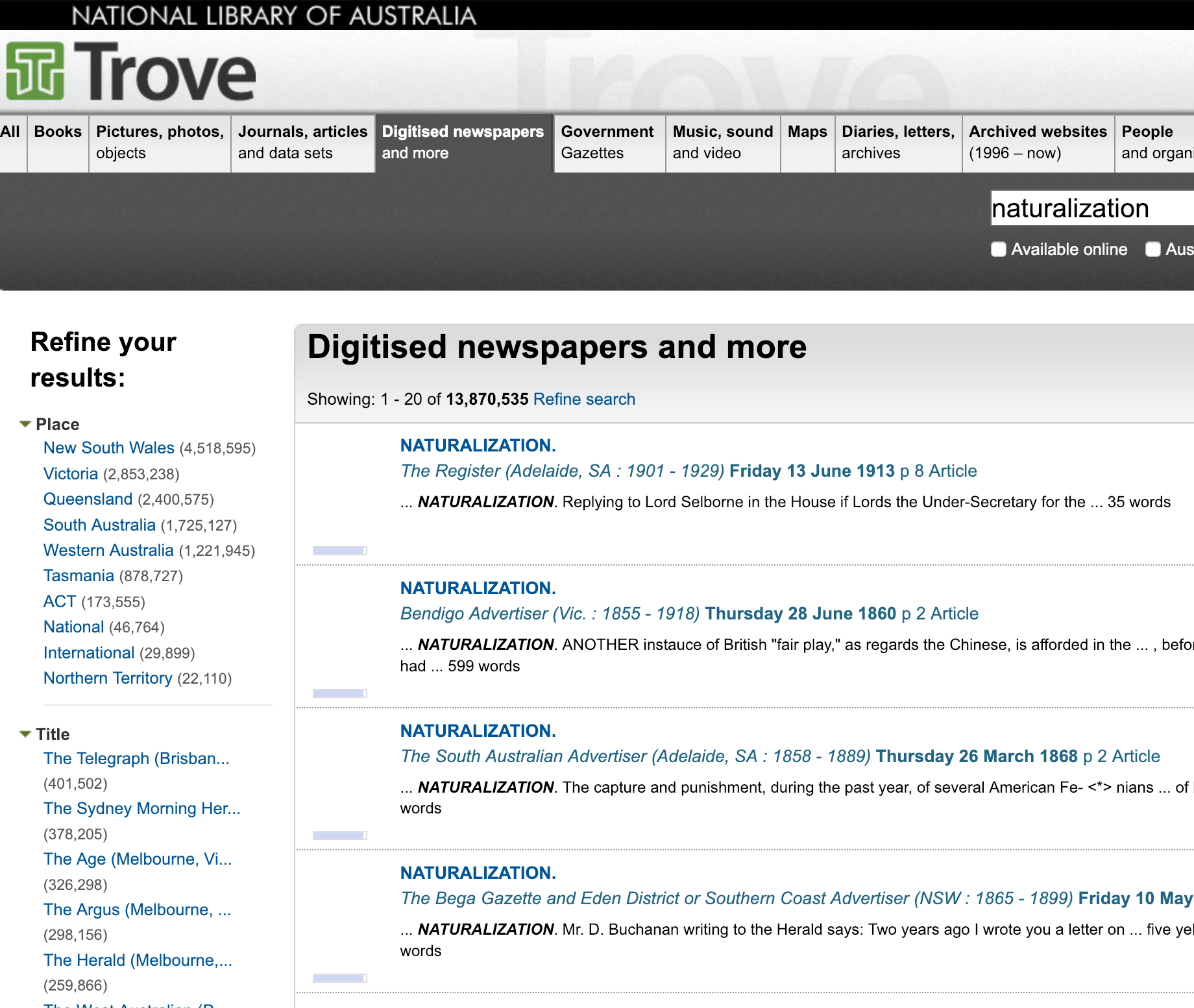Filter results by Victoria

coord(71,474)
